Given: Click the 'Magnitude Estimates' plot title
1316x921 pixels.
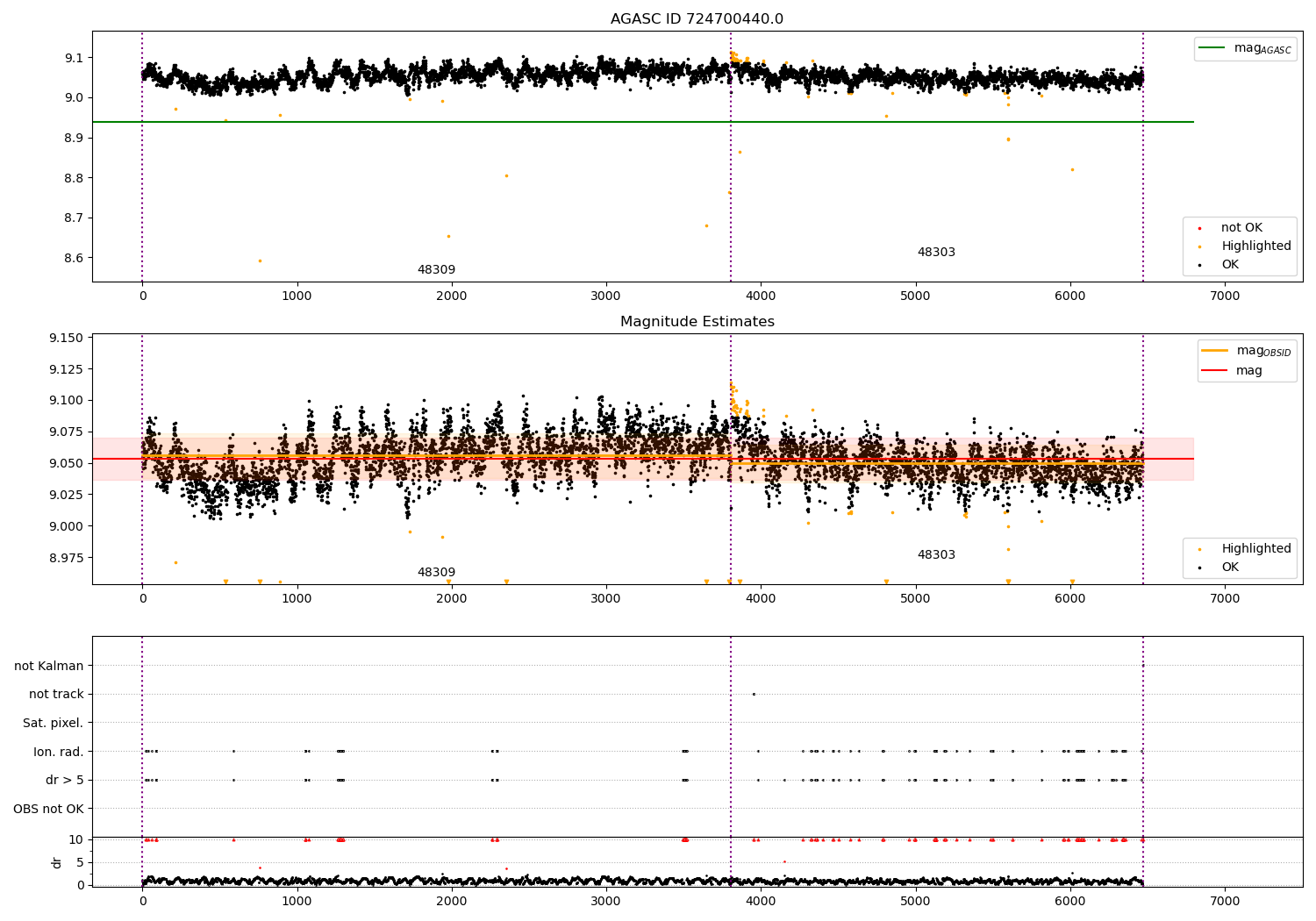Looking at the screenshot, I should (x=697, y=322).
